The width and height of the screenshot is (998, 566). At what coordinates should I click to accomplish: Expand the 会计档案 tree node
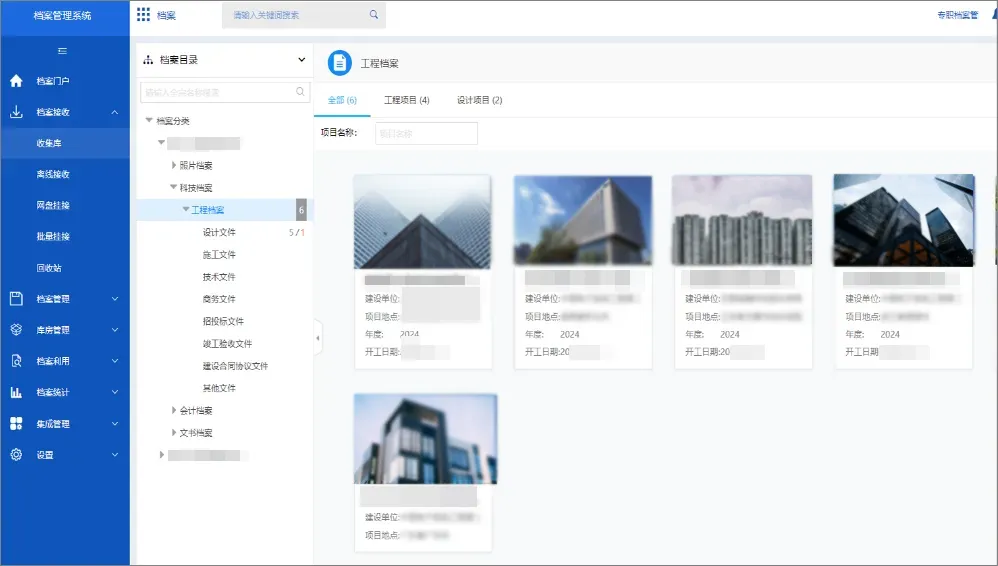pos(174,410)
